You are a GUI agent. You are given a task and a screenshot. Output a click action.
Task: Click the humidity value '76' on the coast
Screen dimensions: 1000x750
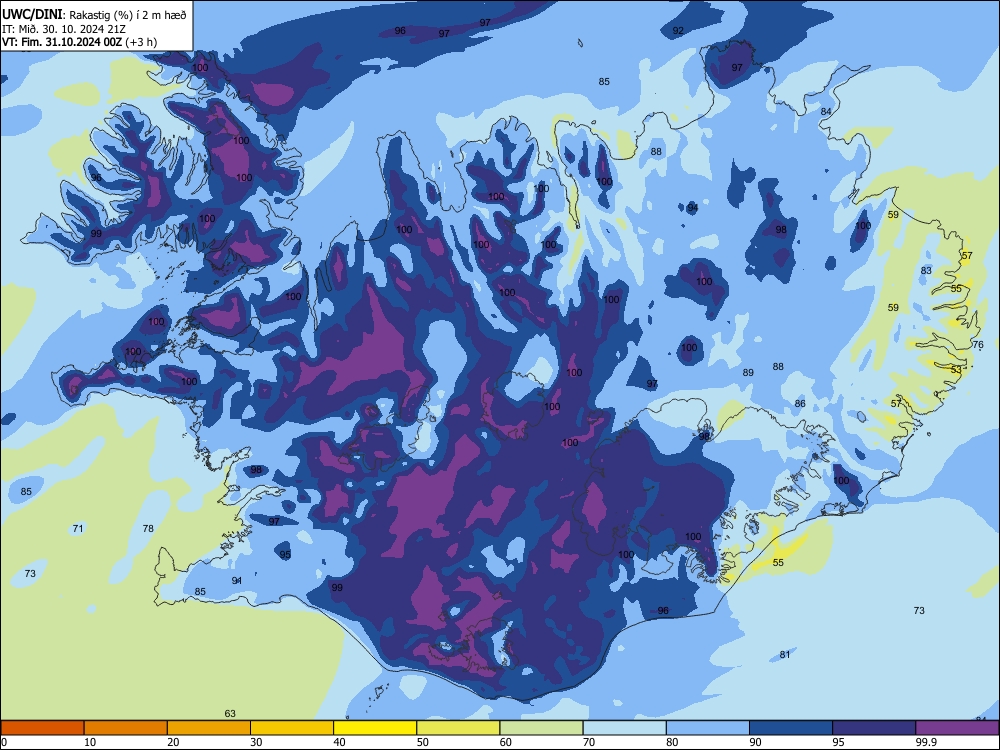click(978, 345)
